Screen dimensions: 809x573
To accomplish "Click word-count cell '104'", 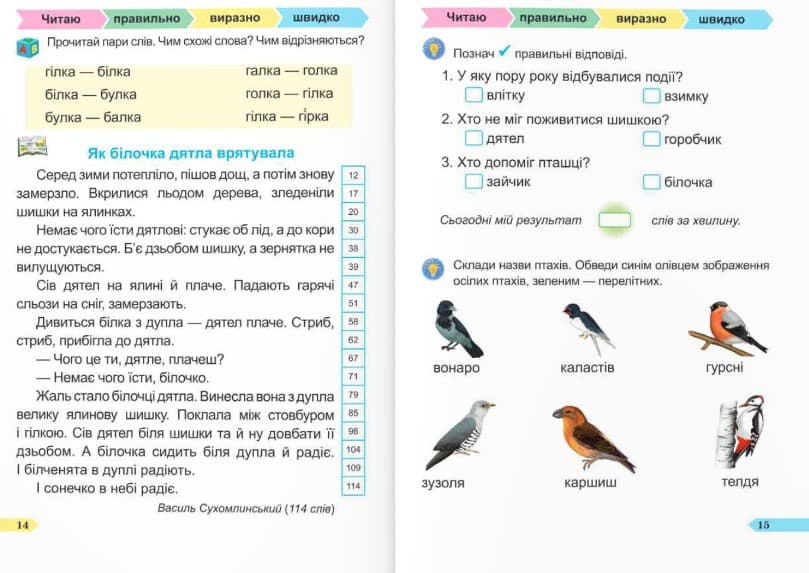I will [x=353, y=450].
